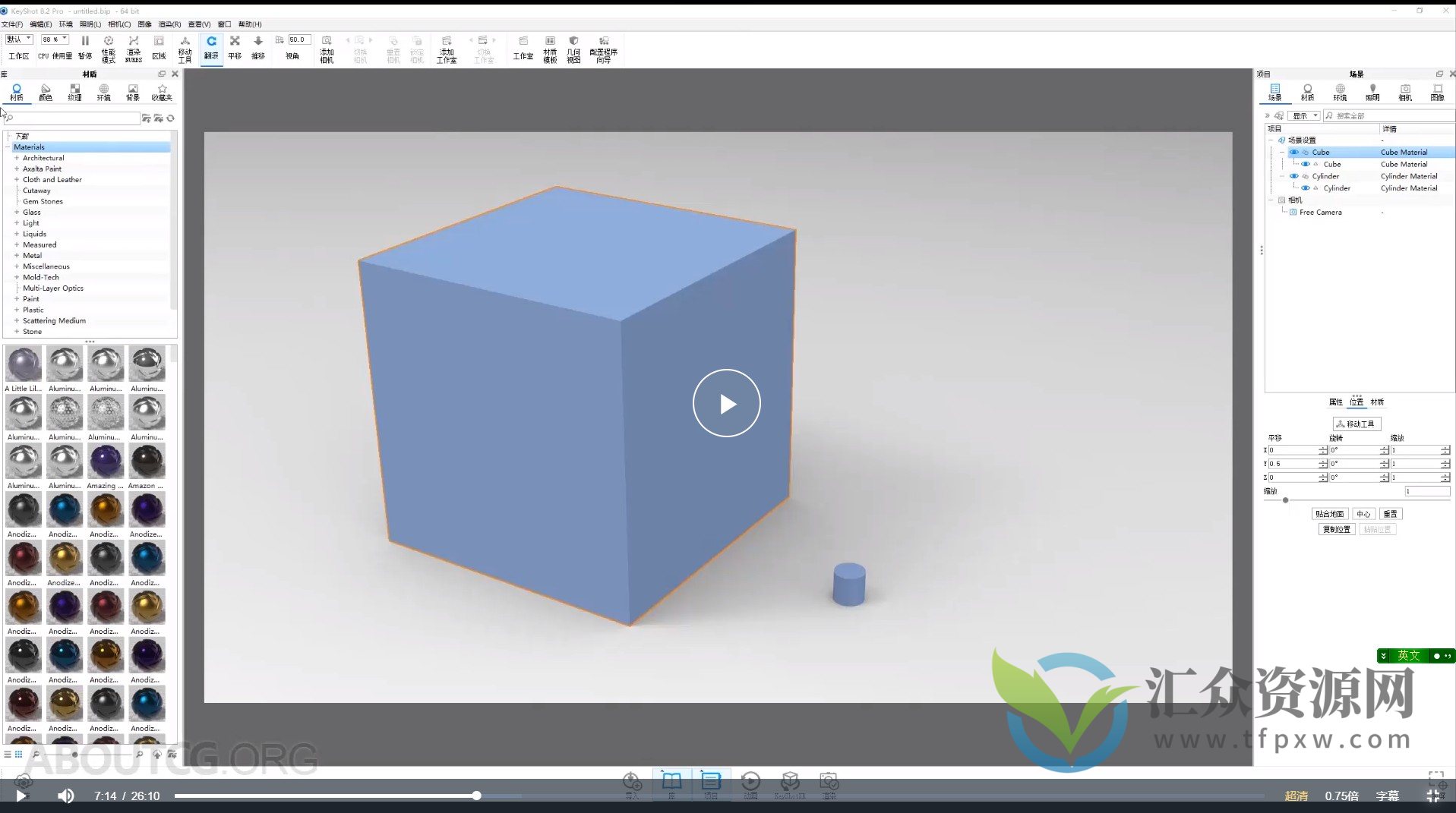The image size is (1456, 813).
Task: Click the 平移 pan tool icon
Action: [x=235, y=46]
